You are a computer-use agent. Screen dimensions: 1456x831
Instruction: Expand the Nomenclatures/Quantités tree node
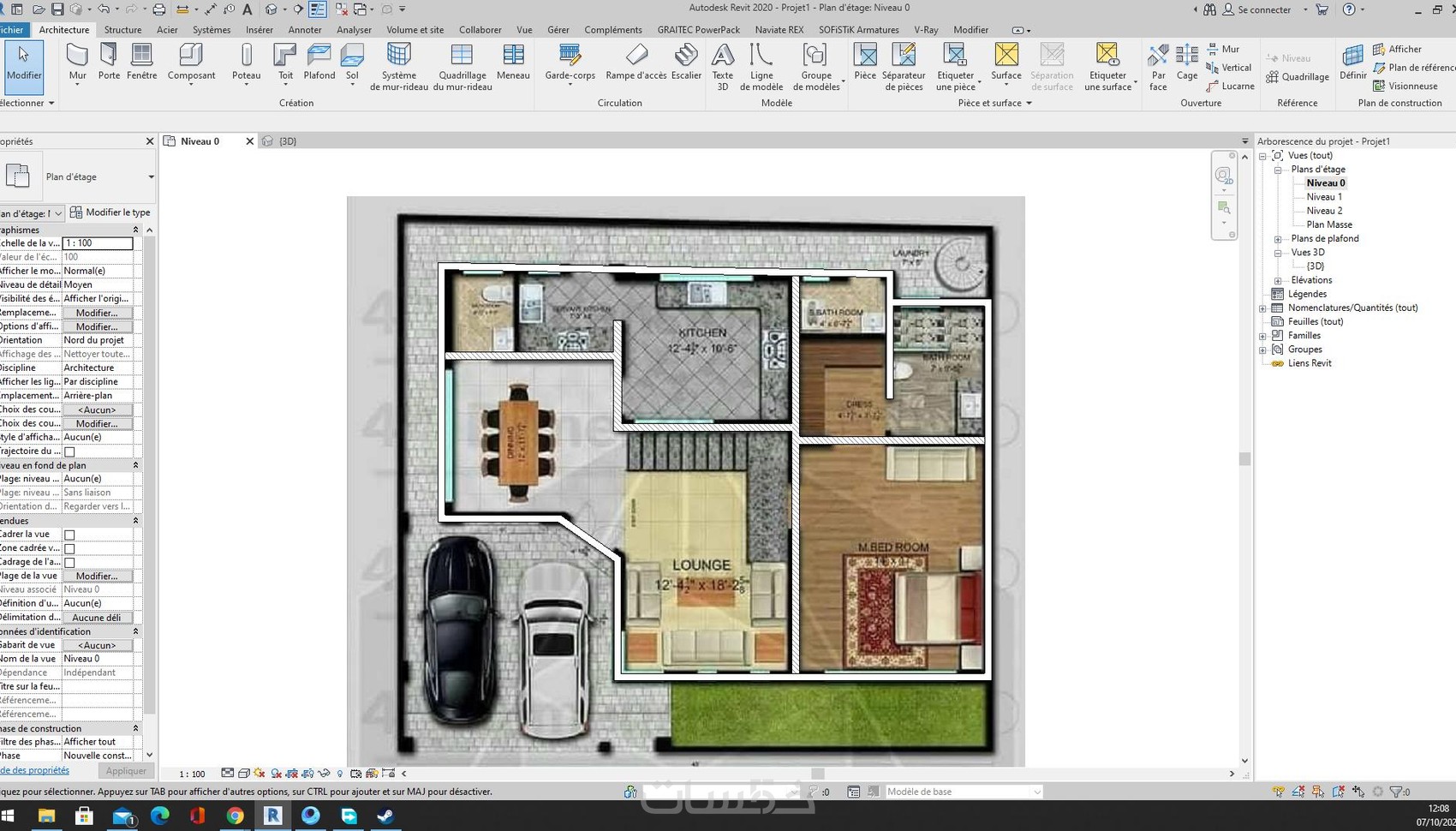point(1262,308)
